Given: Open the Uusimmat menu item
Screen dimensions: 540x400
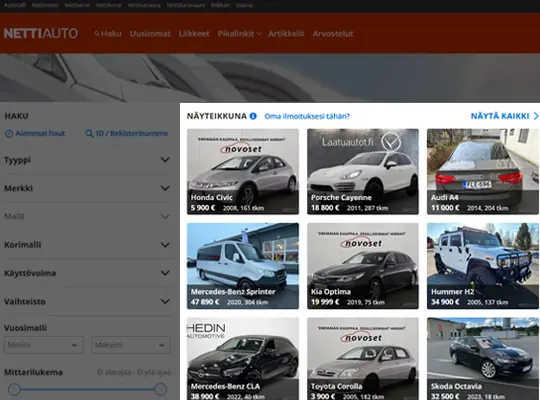Looking at the screenshot, I should [x=150, y=34].
